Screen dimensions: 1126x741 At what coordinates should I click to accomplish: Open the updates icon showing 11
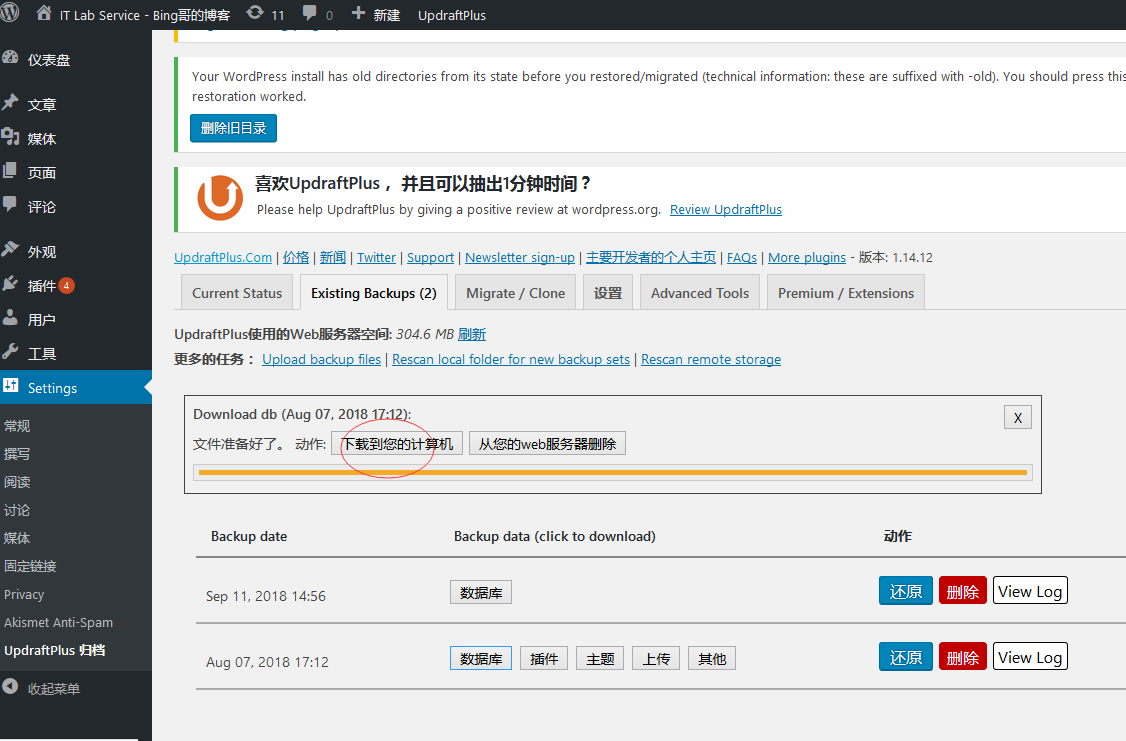pyautogui.click(x=255, y=13)
